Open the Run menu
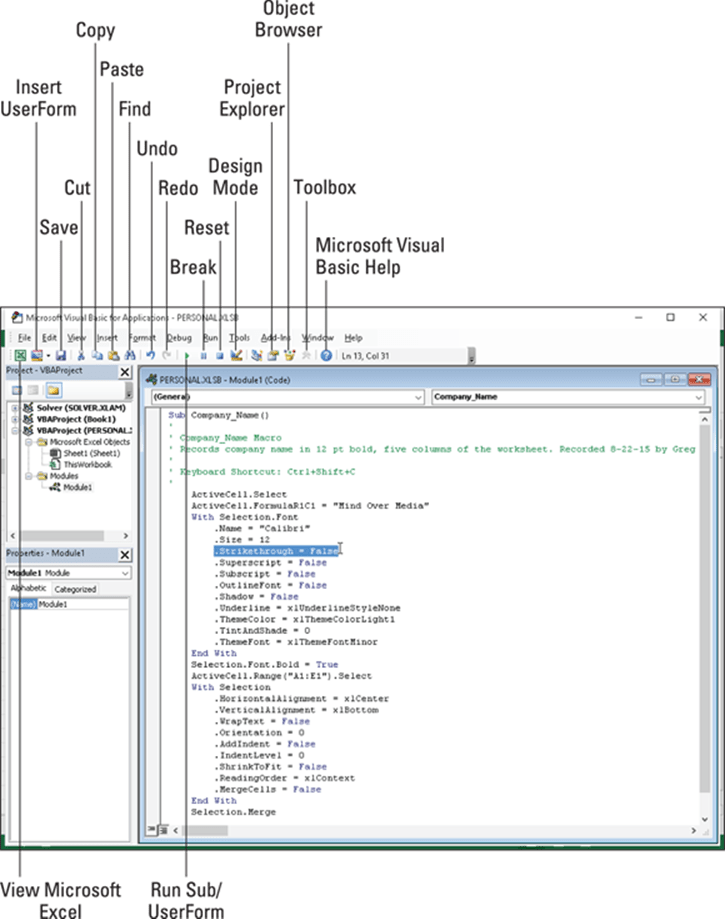 (210, 338)
